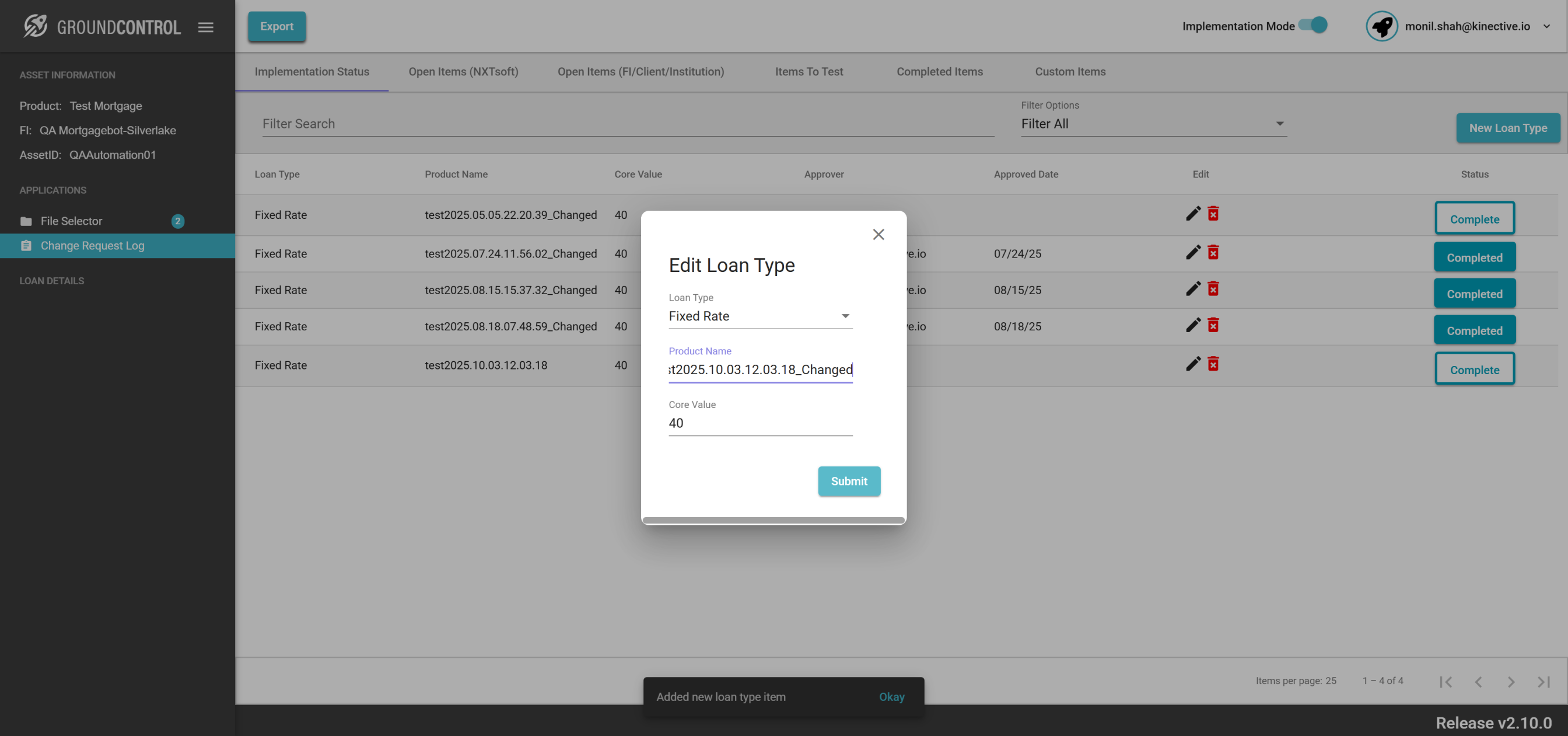
Task: Click the rocket user avatar icon
Action: point(1381,26)
